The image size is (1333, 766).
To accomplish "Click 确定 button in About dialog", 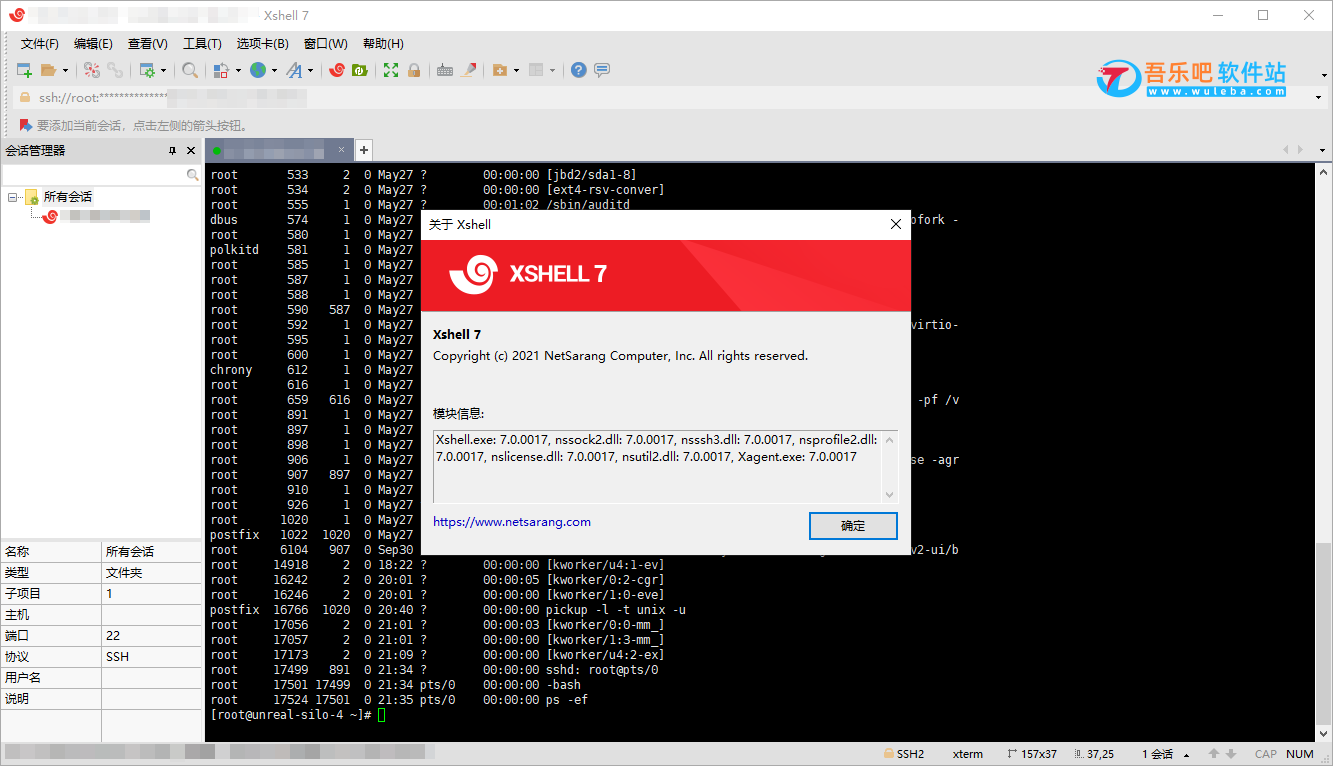I will coord(853,525).
